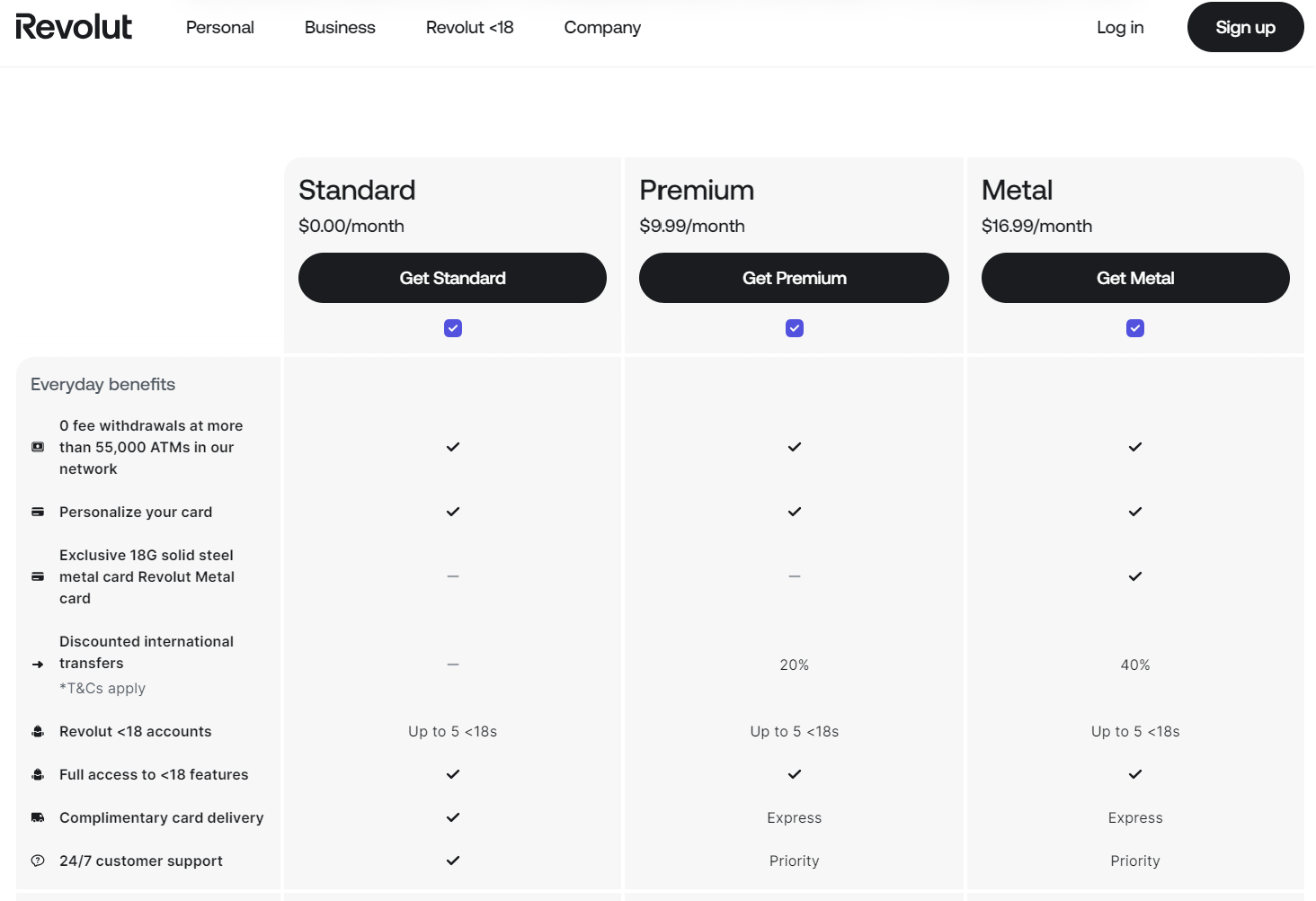Image resolution: width=1316 pixels, height=901 pixels.
Task: Click the arrow icon beside Discounted international transfers
Action: pos(38,665)
